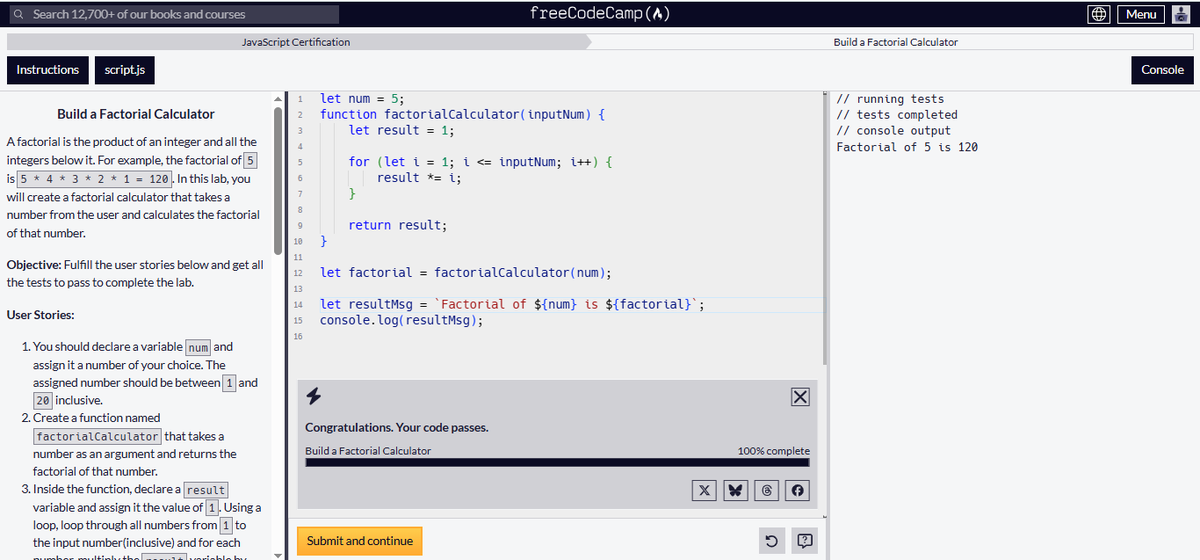Click line number 16 in editor
The width and height of the screenshot is (1200, 560).
pyautogui.click(x=298, y=336)
